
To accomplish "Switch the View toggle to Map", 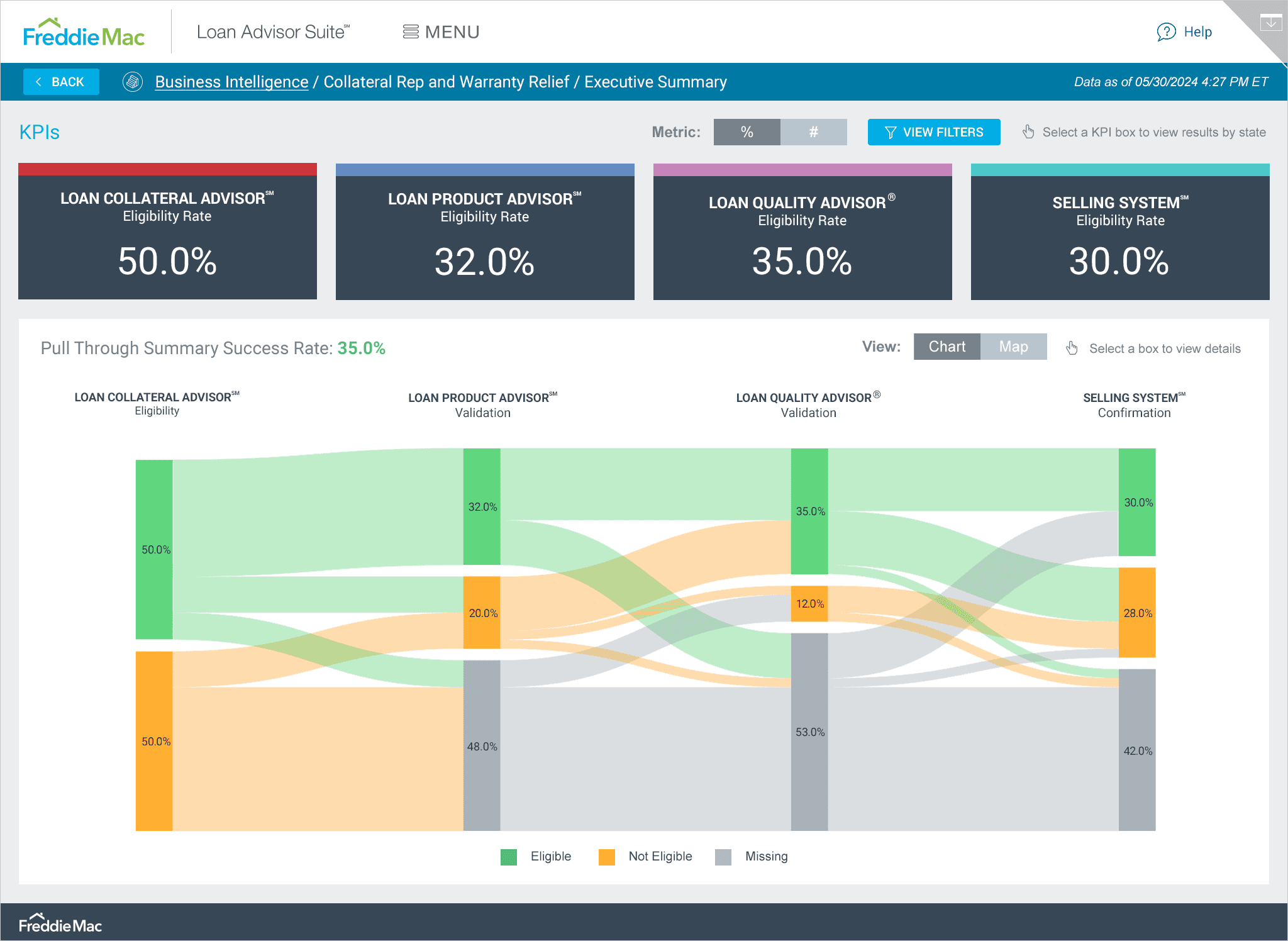I will [1013, 347].
